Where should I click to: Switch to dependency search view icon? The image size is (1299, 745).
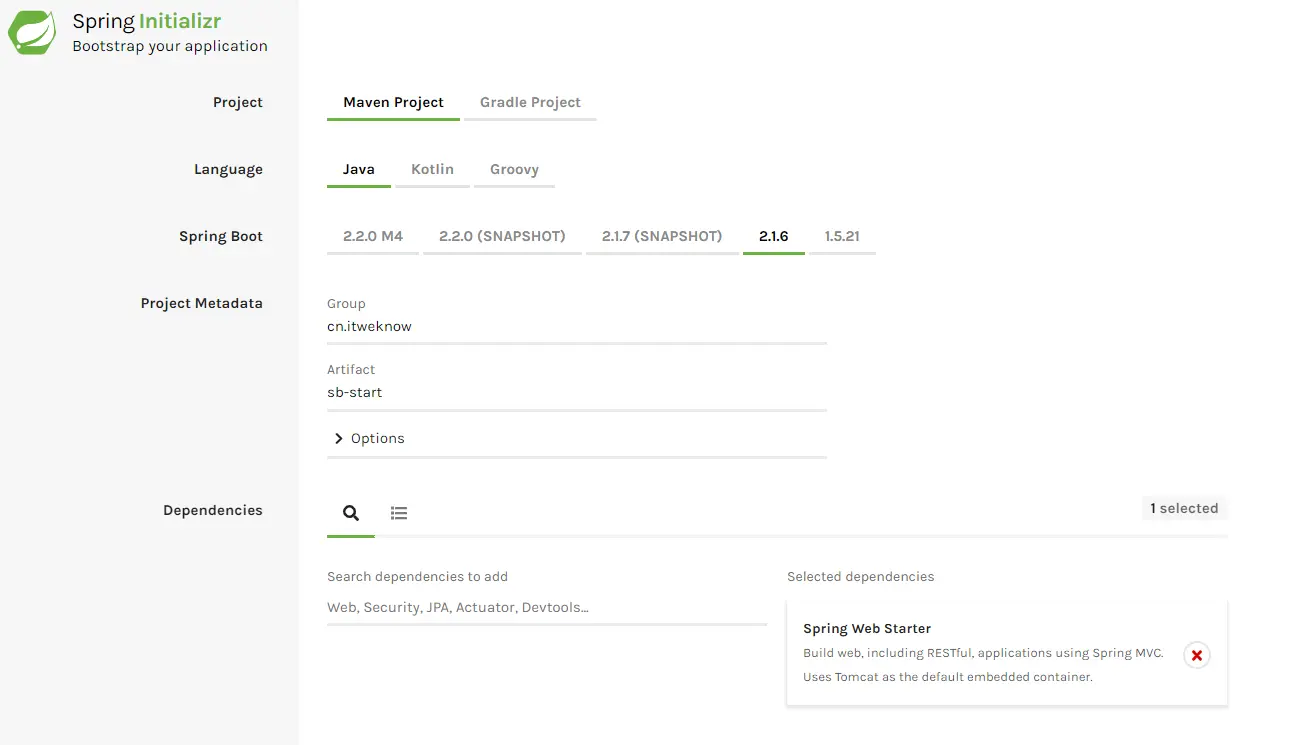pos(351,513)
